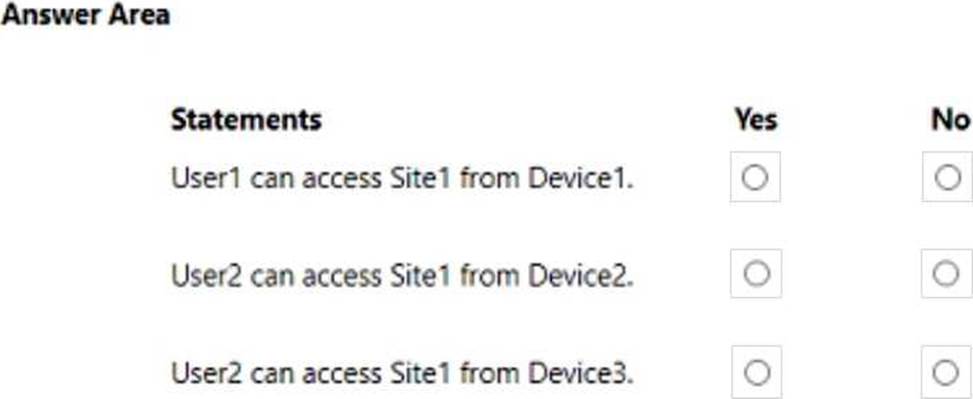Click the Statements column header
The image size is (973, 399).
(x=246, y=119)
